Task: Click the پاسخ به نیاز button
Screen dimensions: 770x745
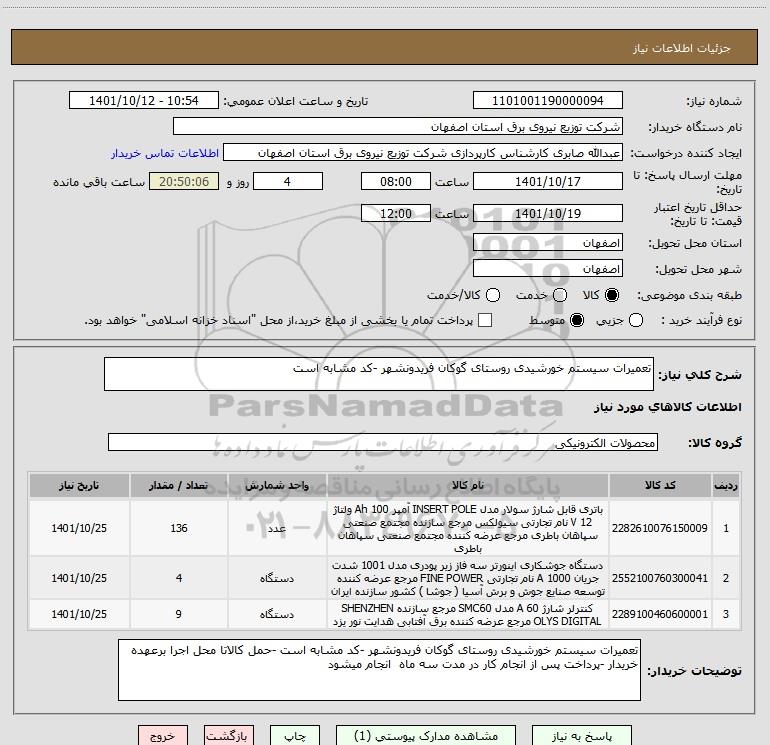Action: click(582, 736)
